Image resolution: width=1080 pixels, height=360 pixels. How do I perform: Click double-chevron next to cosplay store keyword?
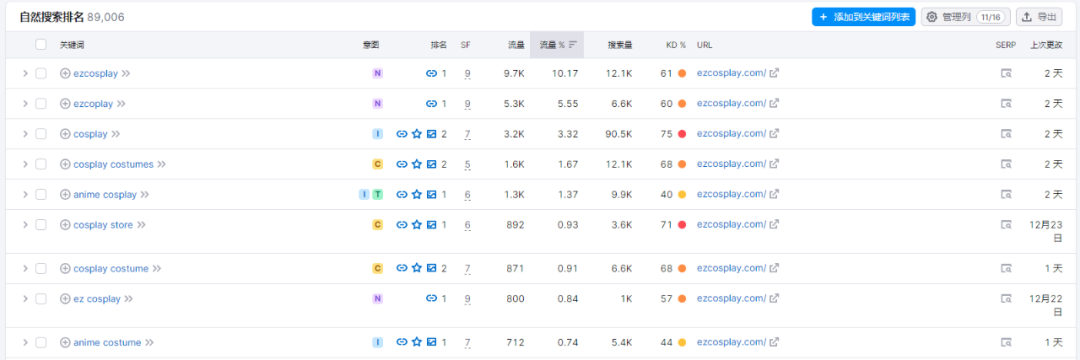click(x=141, y=224)
